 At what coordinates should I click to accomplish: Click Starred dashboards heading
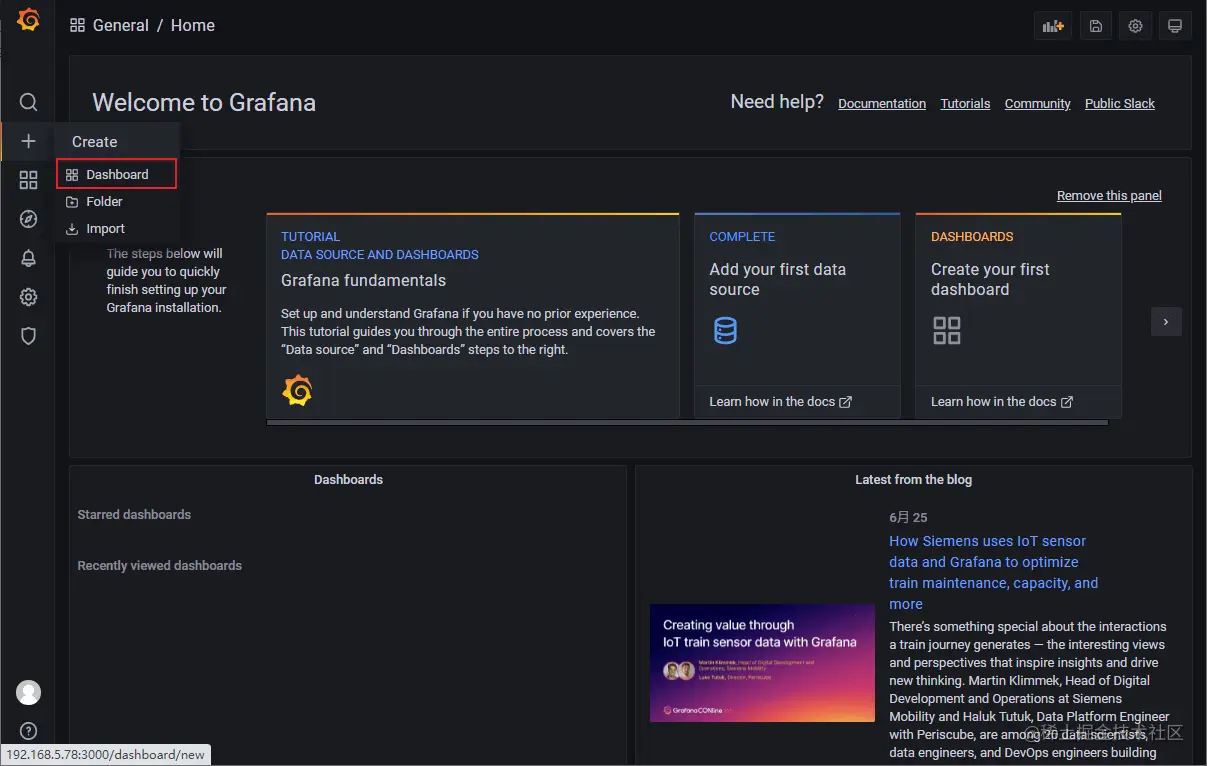click(134, 514)
